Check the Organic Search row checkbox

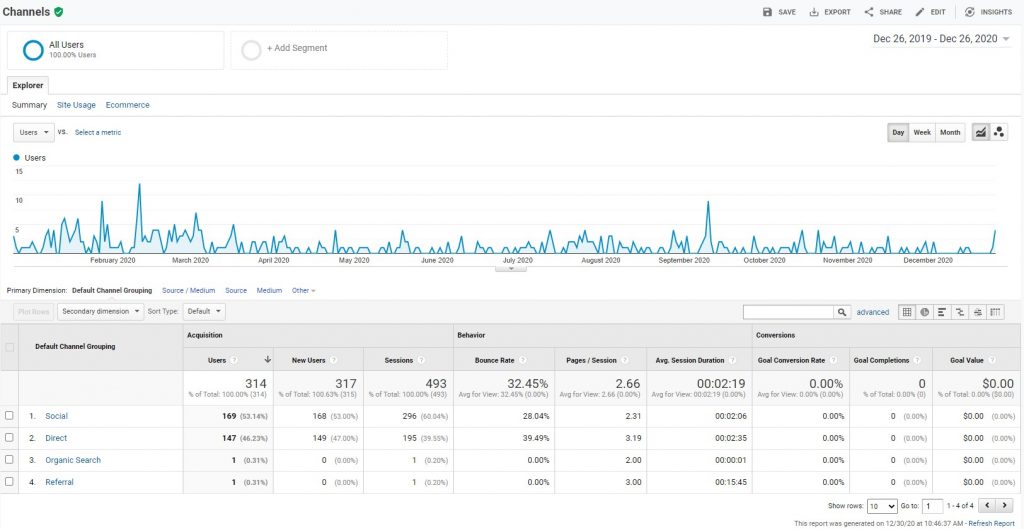coord(9,460)
